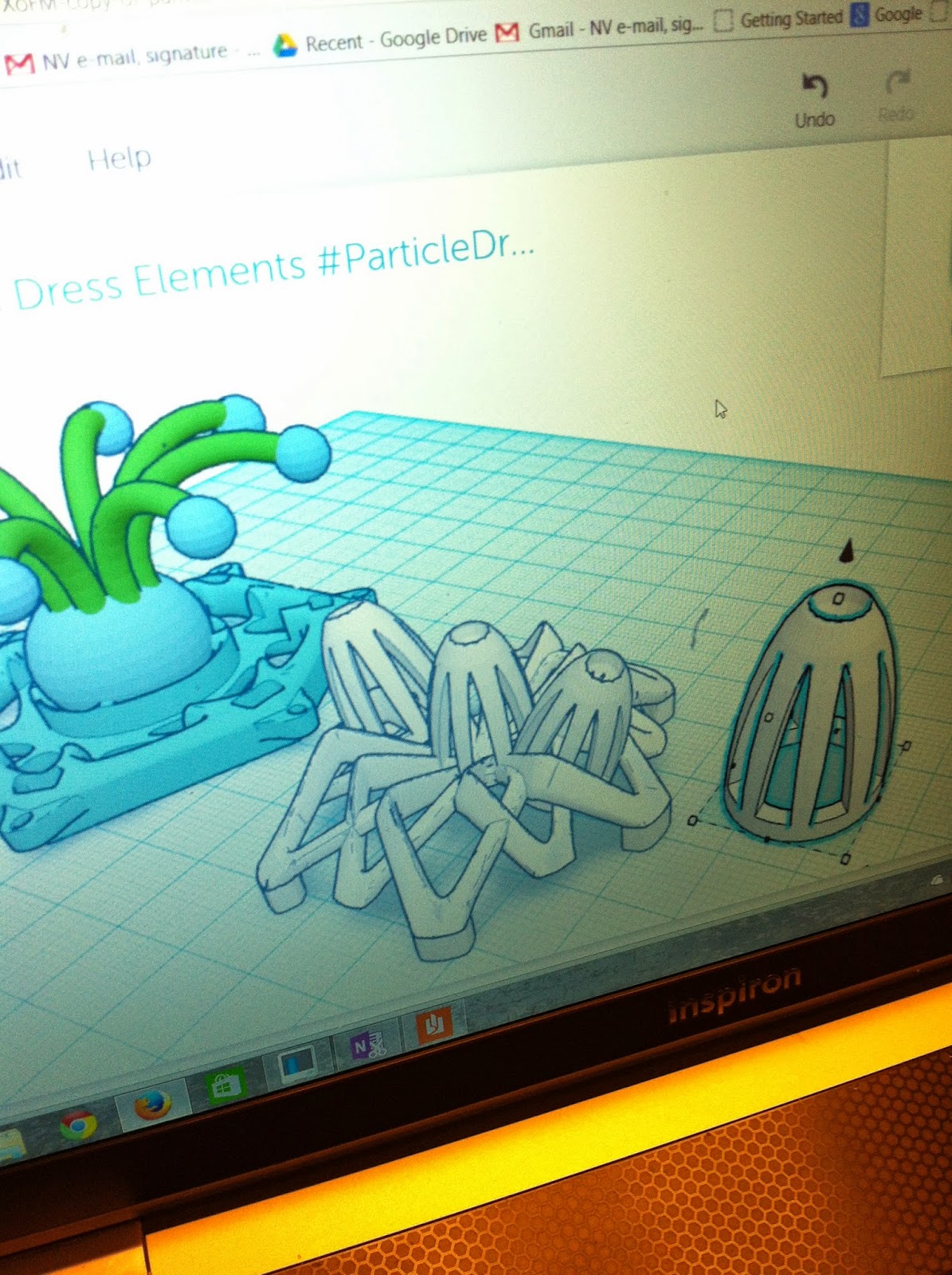
Task: Open the blue window app taskbar icon
Action: click(x=298, y=1064)
